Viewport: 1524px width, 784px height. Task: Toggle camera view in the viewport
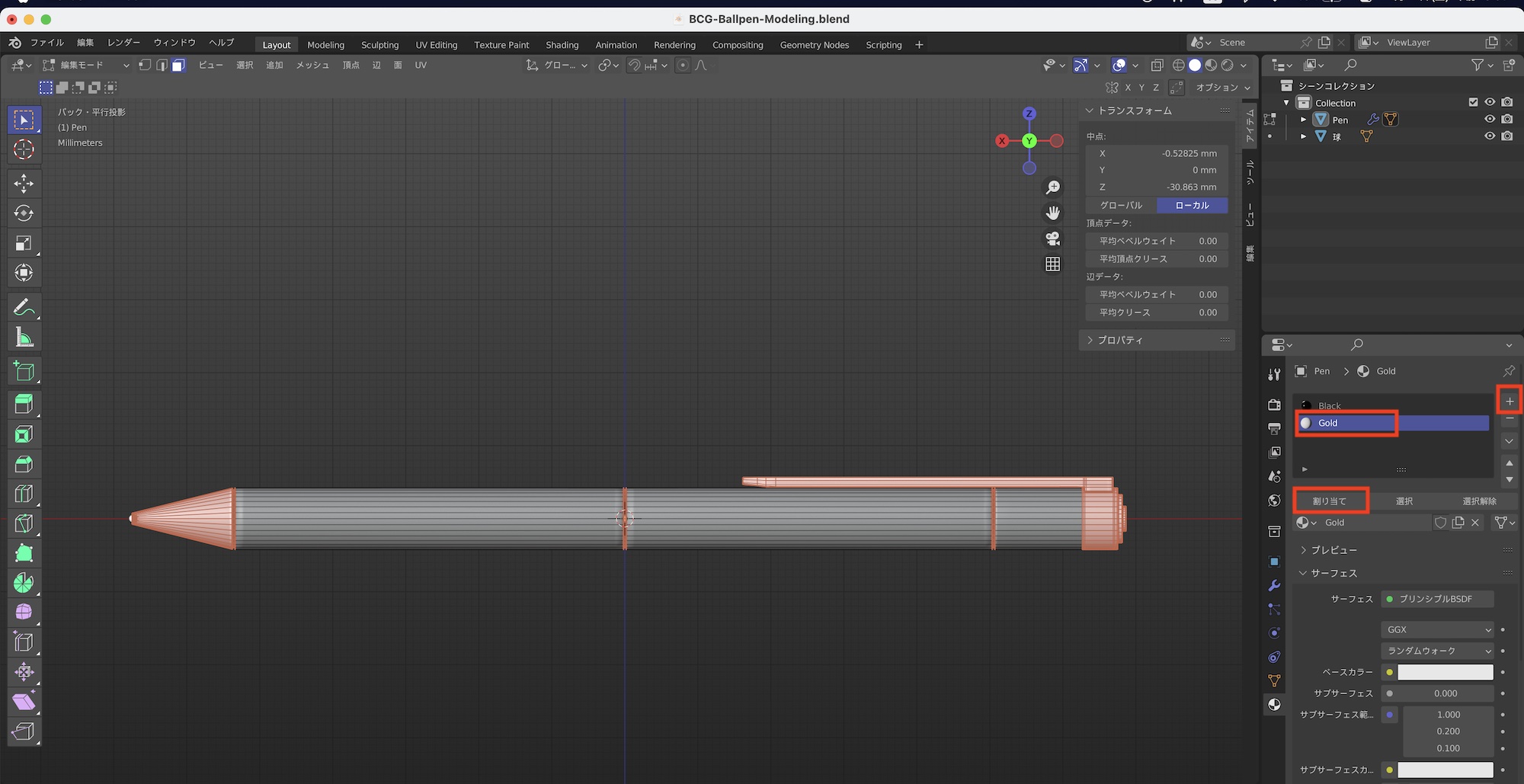click(1052, 238)
